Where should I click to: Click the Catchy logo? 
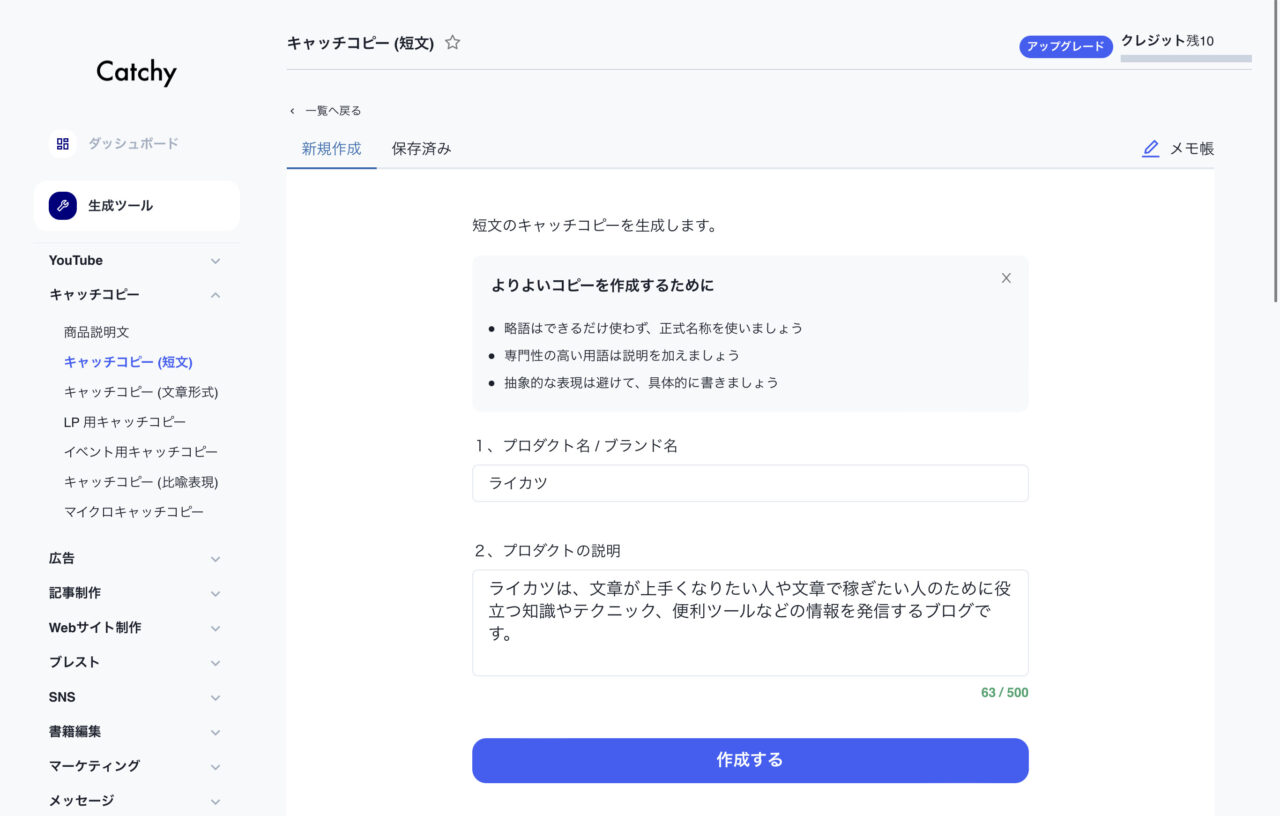pos(136,72)
